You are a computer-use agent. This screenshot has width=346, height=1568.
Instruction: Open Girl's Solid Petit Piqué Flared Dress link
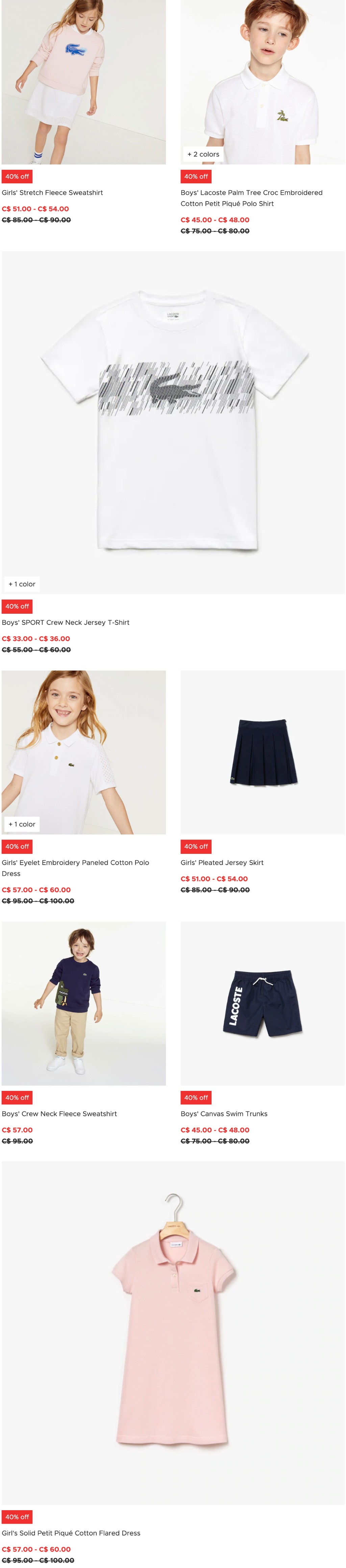71,1533
